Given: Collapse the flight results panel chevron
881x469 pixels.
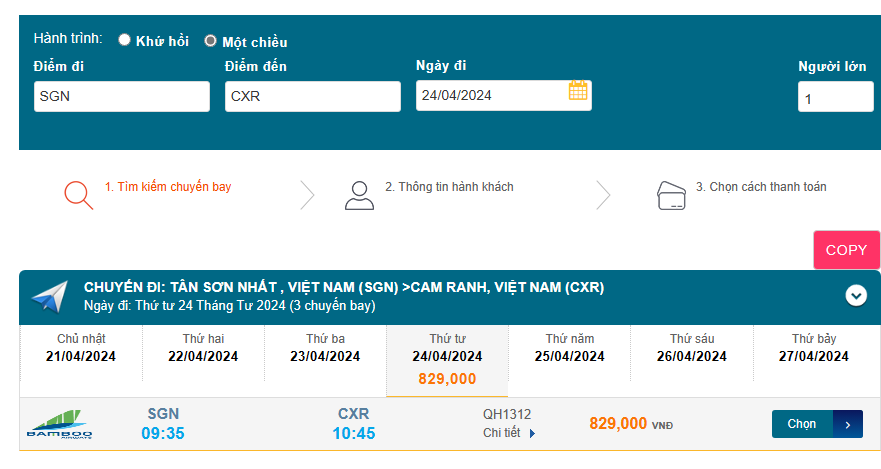Looking at the screenshot, I should click(x=855, y=295).
